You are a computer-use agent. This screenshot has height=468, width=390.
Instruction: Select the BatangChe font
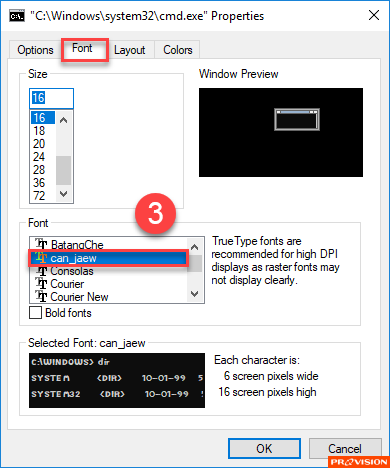click(x=108, y=244)
